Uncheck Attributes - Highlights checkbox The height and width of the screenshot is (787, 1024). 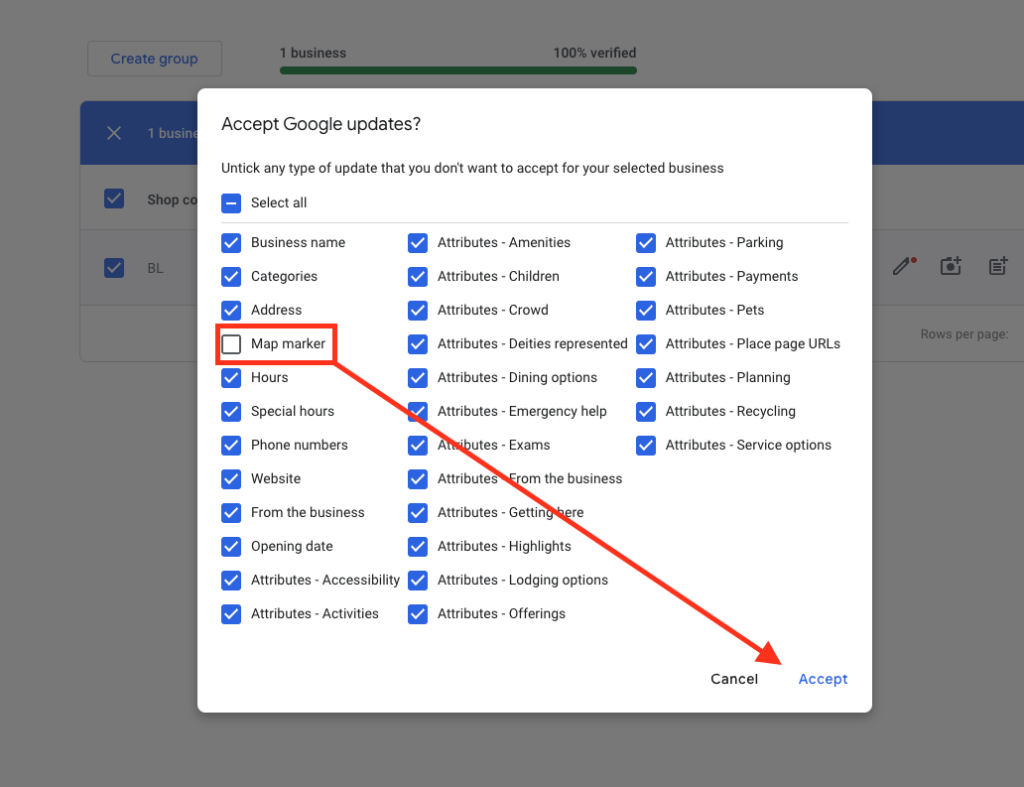[418, 547]
